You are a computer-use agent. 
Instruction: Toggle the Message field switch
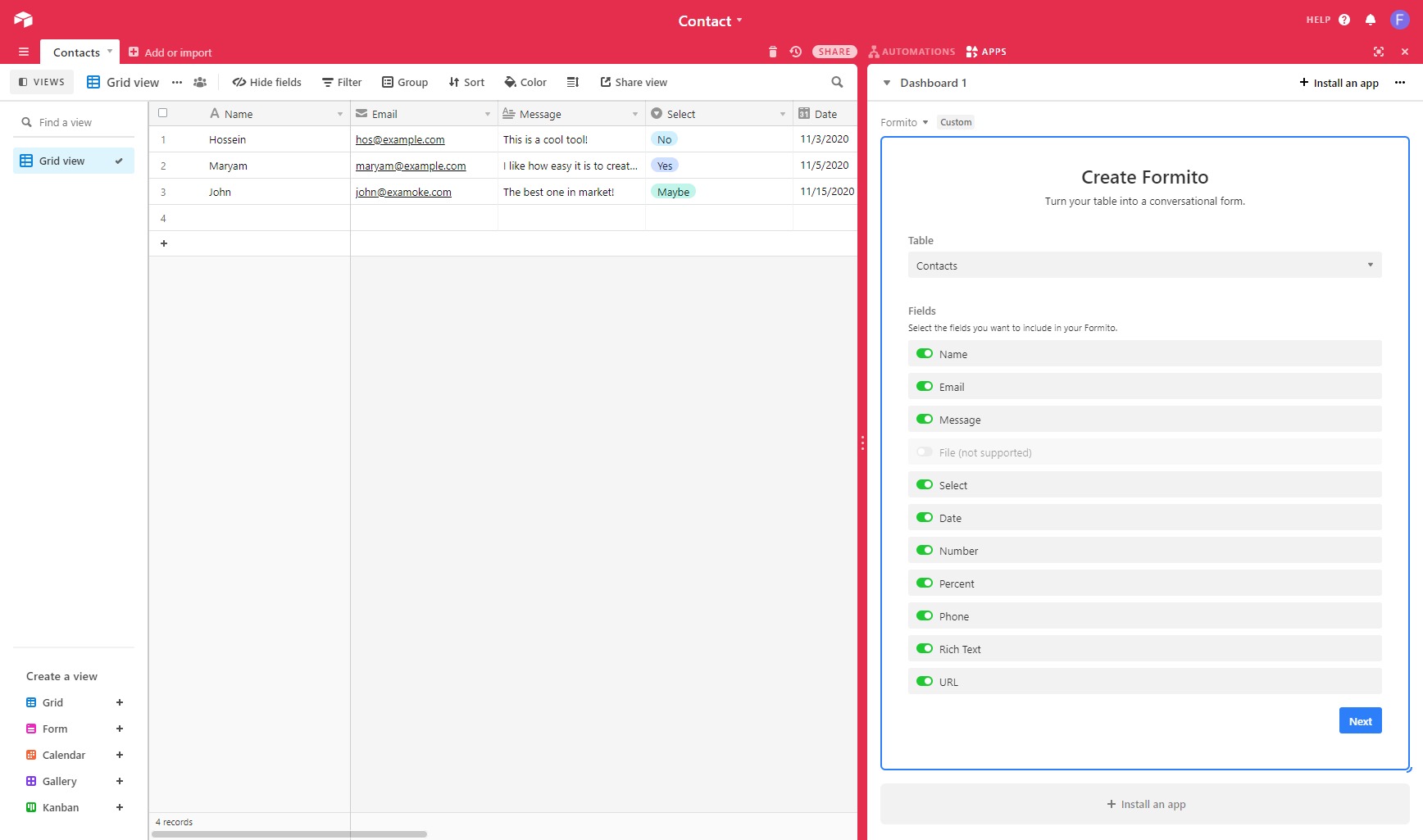[x=925, y=419]
